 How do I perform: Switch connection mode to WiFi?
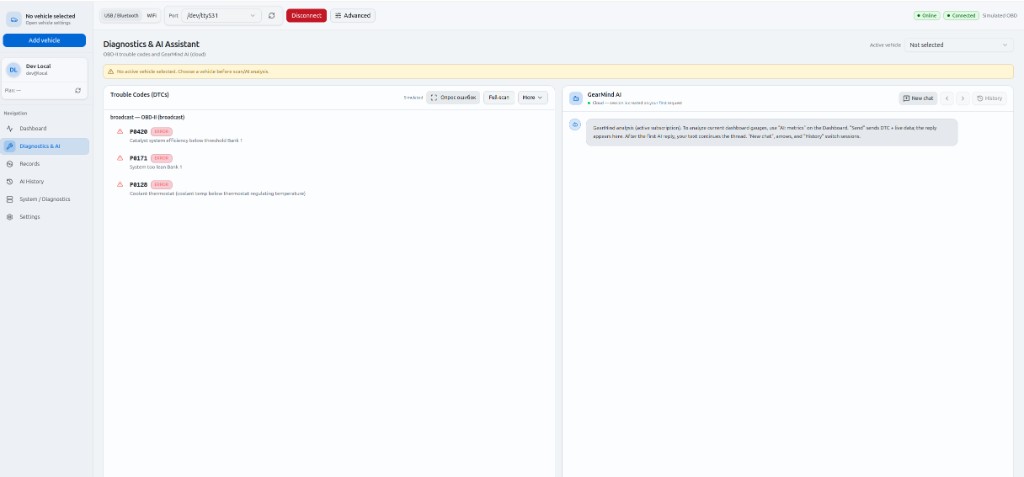coord(152,16)
